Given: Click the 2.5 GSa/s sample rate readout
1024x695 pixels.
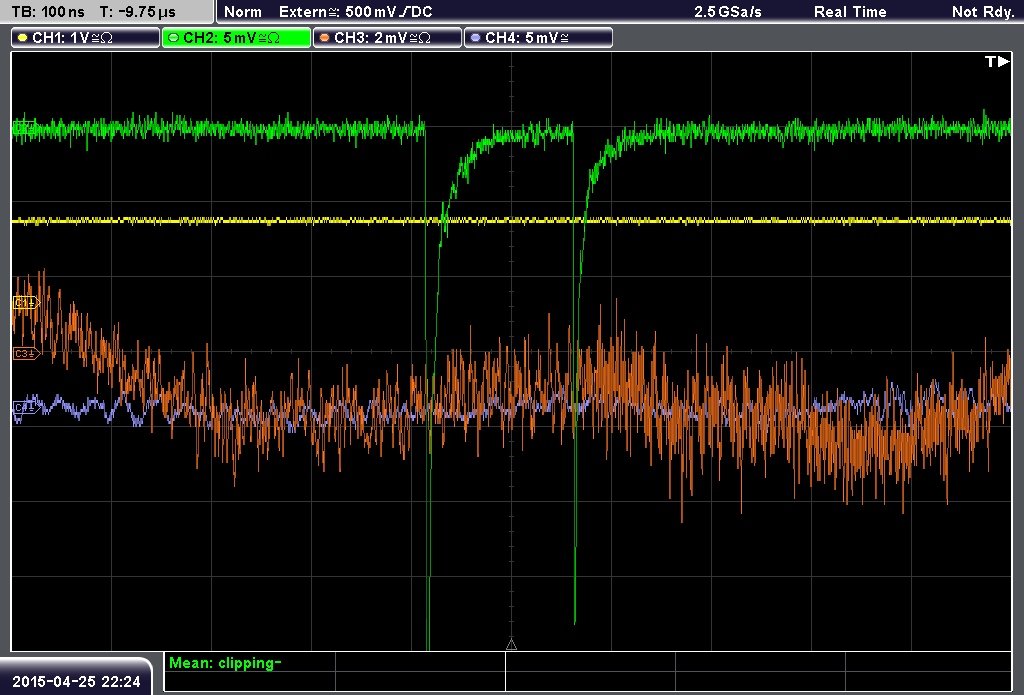Looking at the screenshot, I should [x=728, y=12].
